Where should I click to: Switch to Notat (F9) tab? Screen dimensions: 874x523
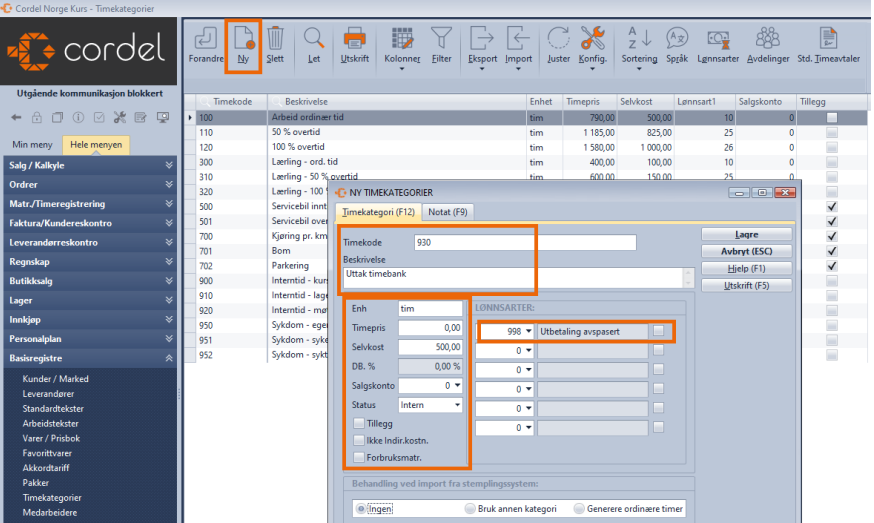click(448, 212)
